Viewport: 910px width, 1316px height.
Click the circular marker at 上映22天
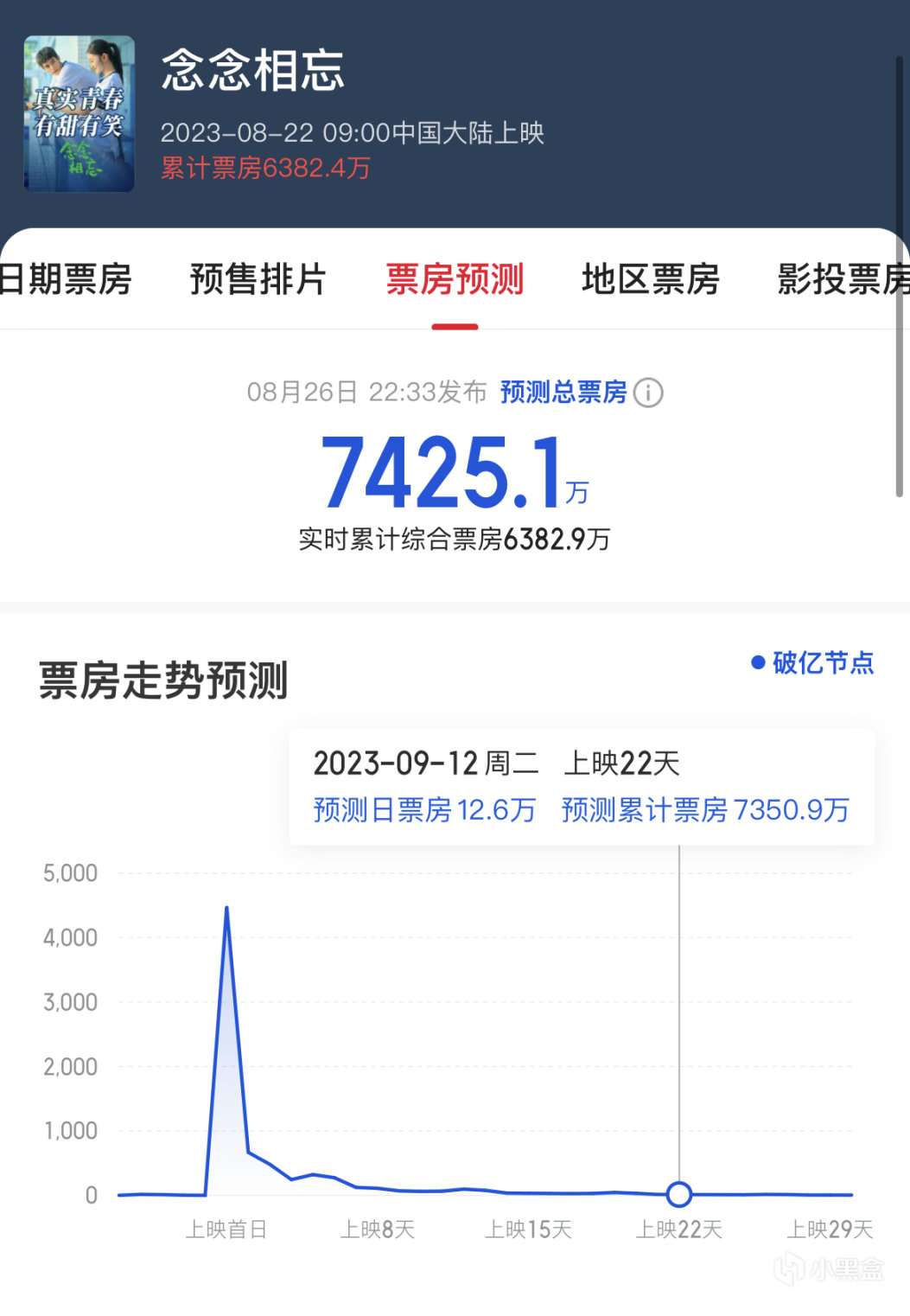[679, 1194]
